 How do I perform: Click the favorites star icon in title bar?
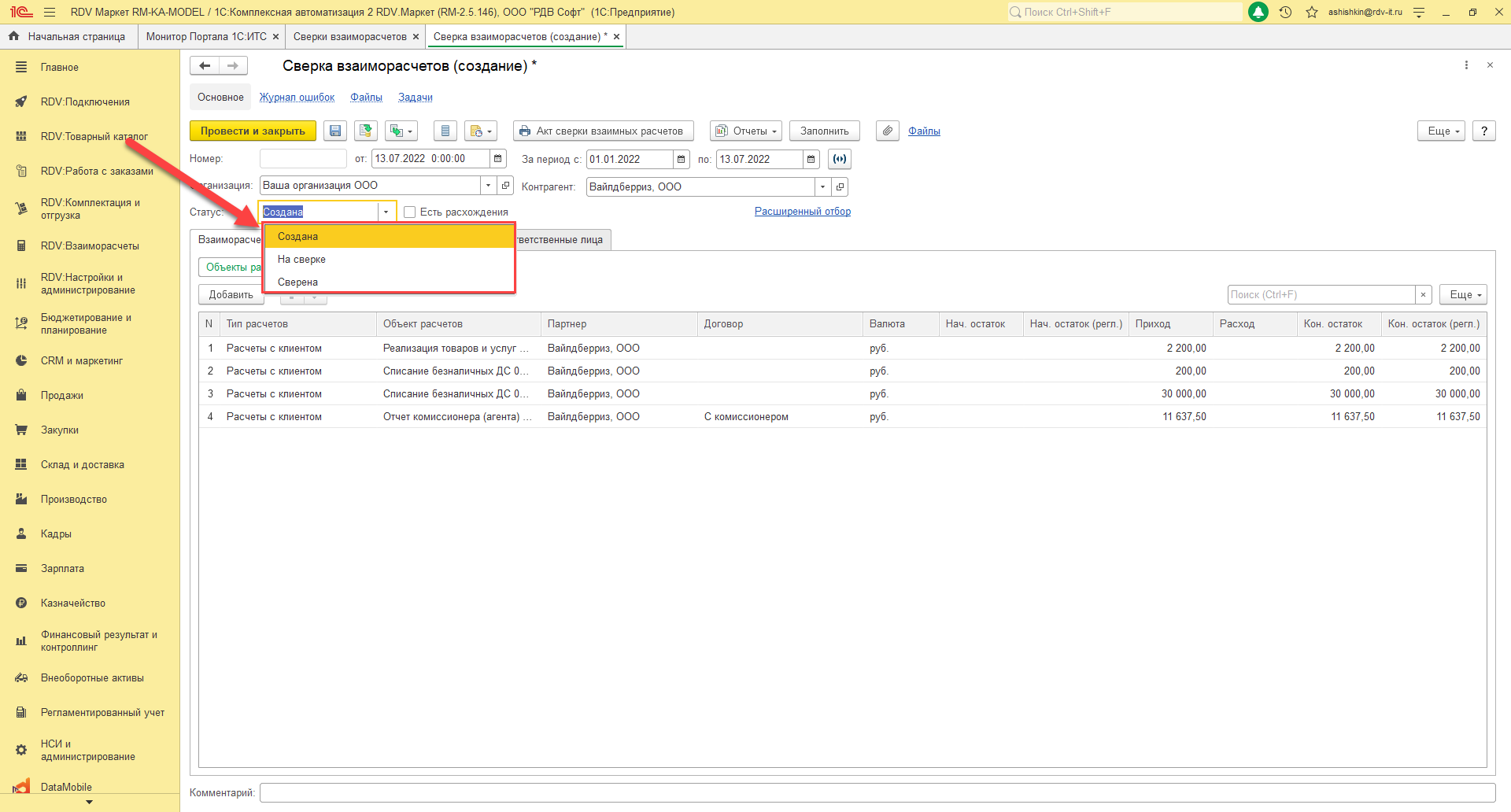click(x=1311, y=13)
